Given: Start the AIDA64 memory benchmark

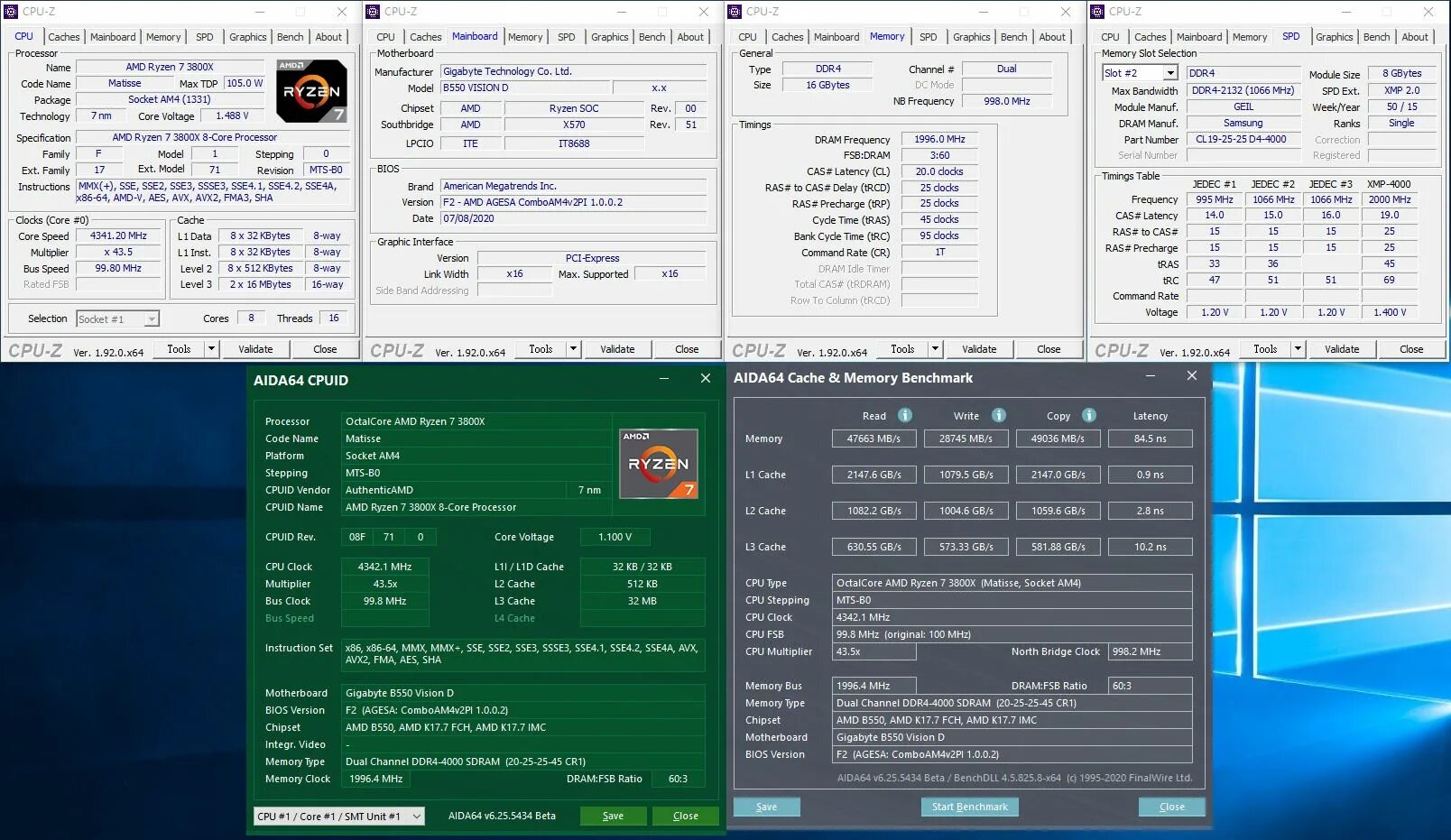Looking at the screenshot, I should 970,807.
